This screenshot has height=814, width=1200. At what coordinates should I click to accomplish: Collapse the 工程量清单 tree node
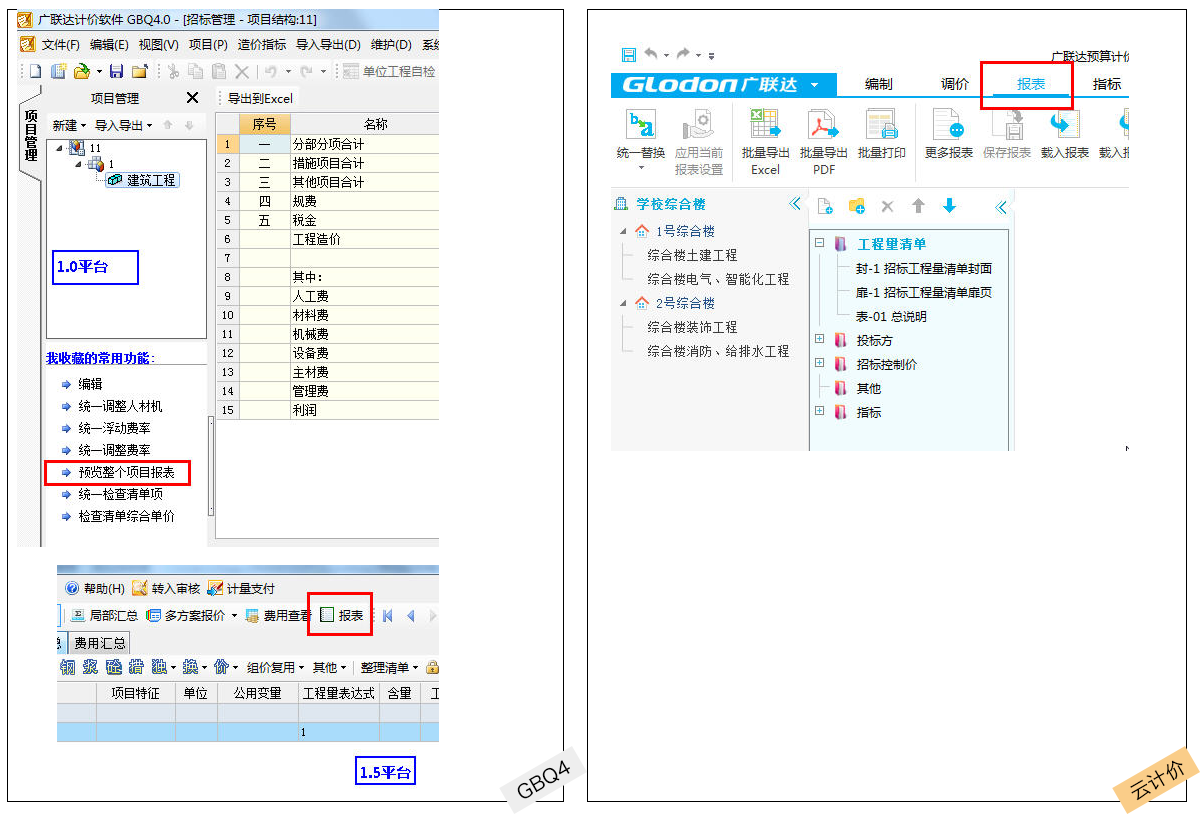coord(819,244)
